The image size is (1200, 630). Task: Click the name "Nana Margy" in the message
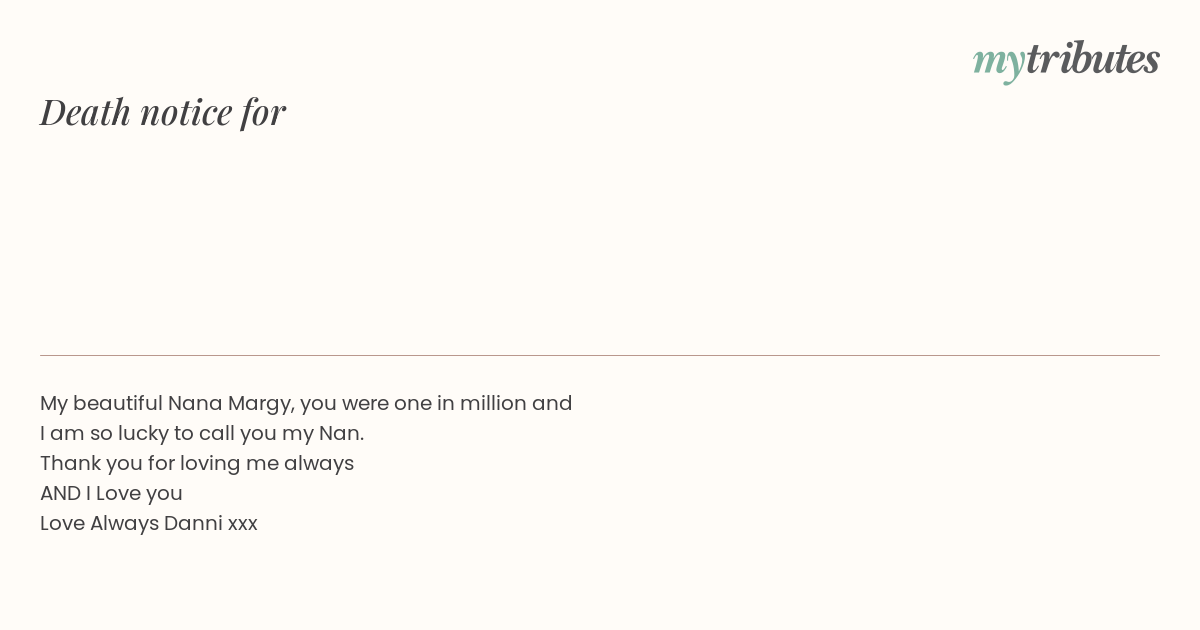pos(231,404)
